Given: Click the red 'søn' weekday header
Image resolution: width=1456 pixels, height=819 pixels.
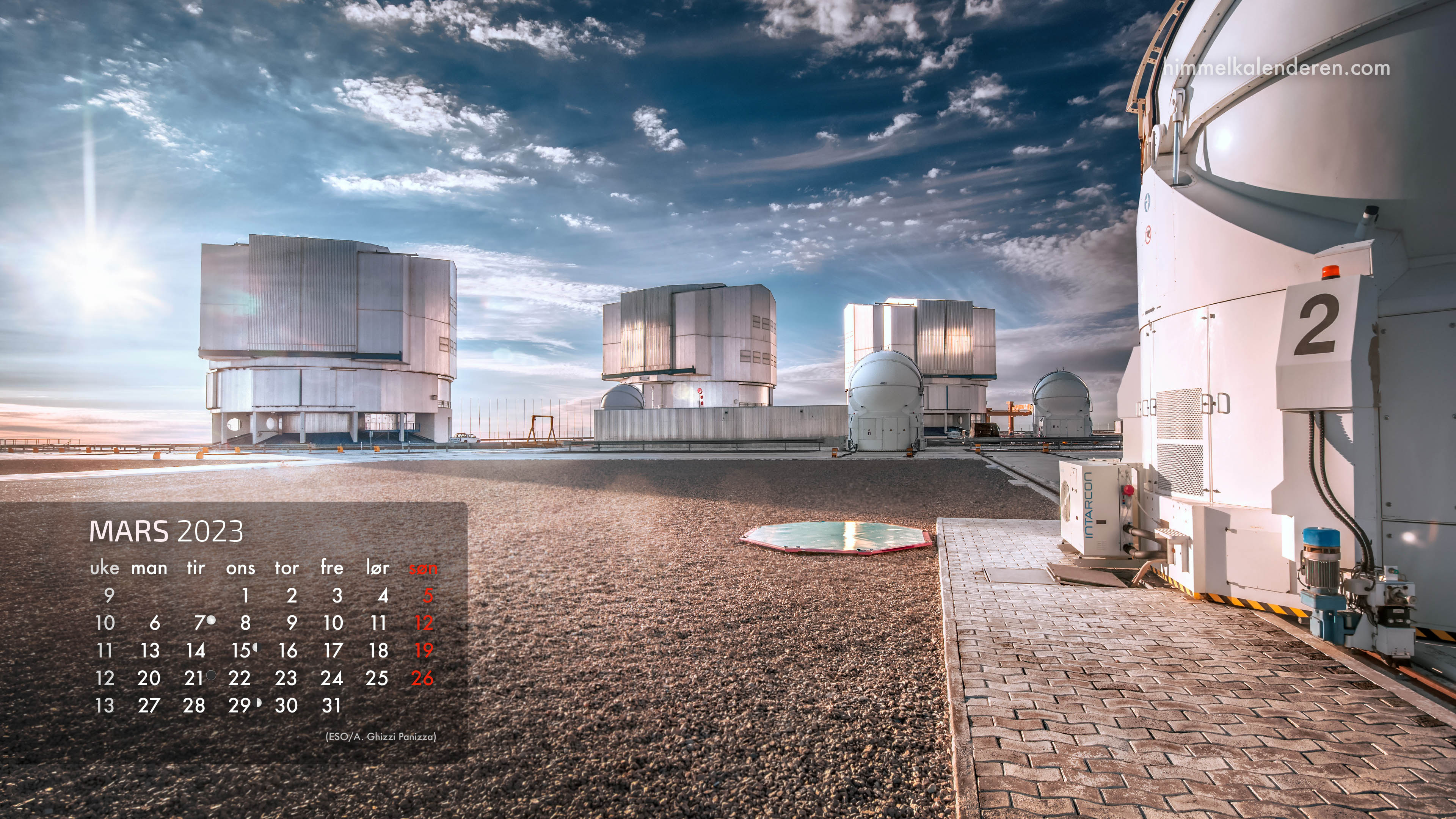Looking at the screenshot, I should [x=424, y=569].
